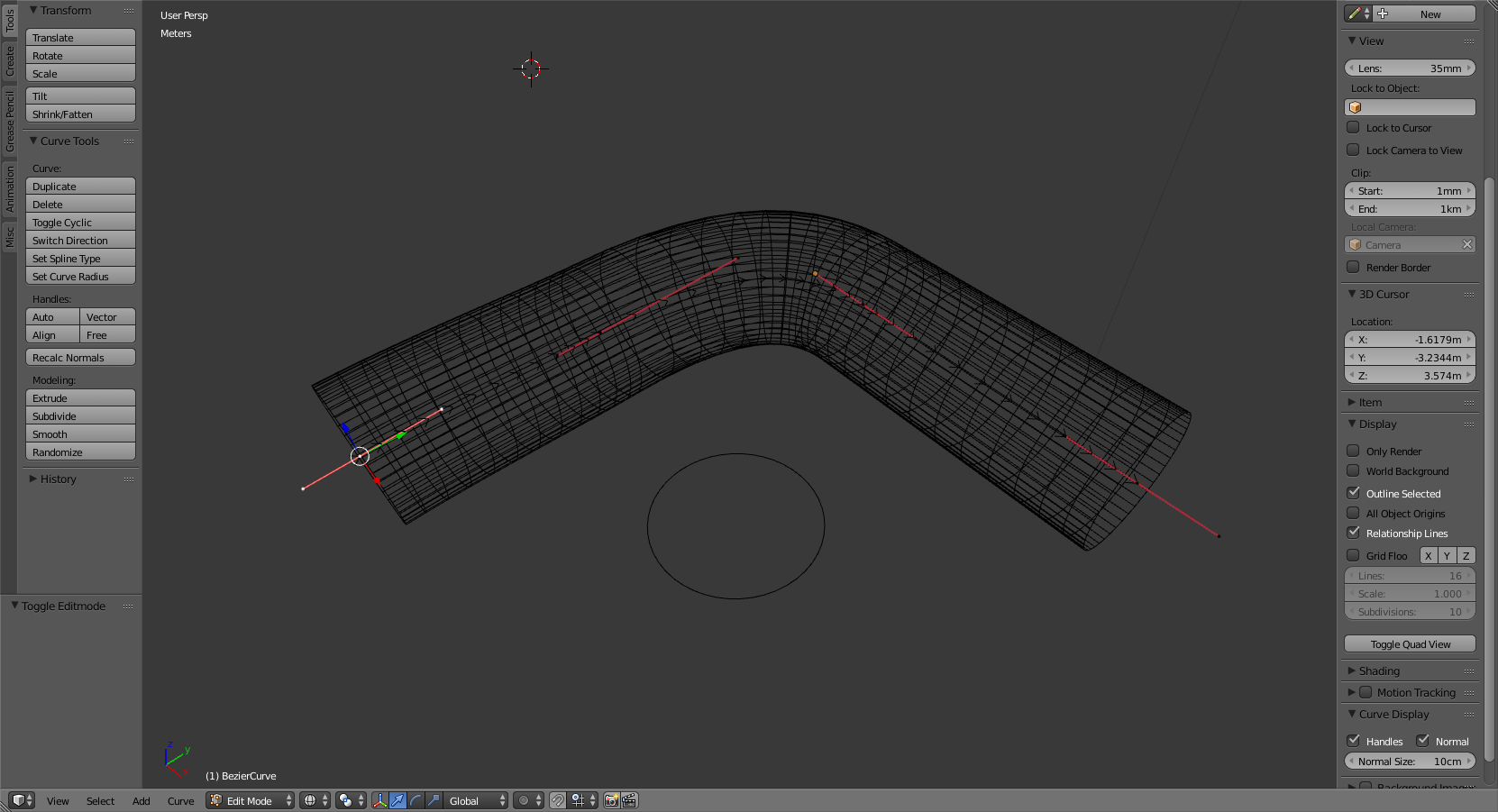Open the proportional editing selector
Viewport: 1498px width, 812px height.
[x=528, y=800]
